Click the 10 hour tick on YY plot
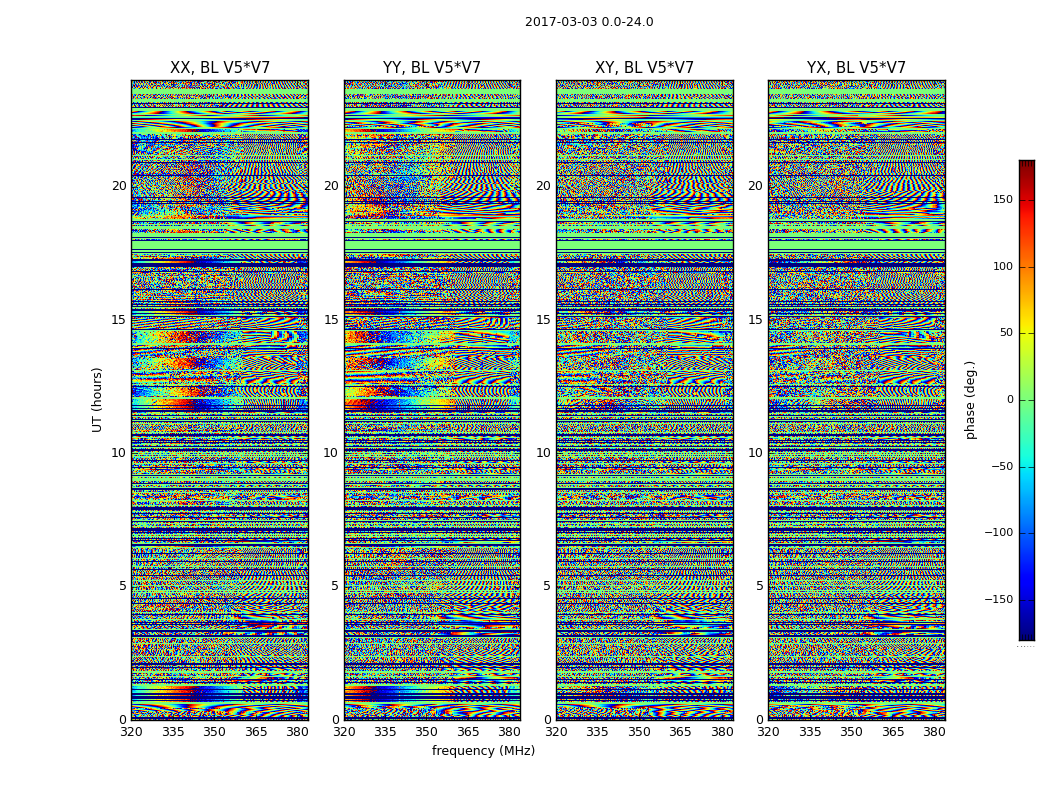 pos(331,453)
